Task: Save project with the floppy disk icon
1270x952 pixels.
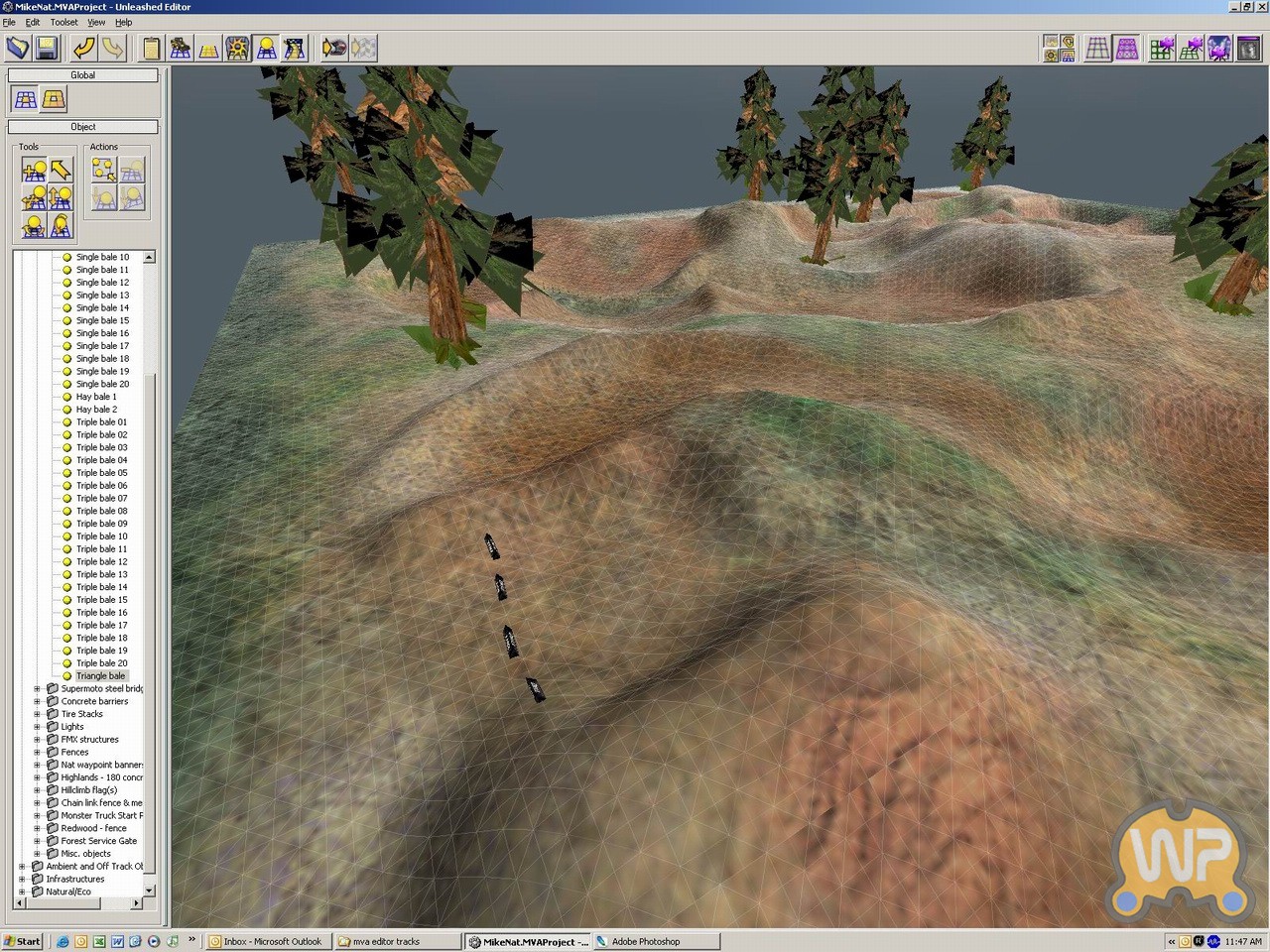Action: 47,48
